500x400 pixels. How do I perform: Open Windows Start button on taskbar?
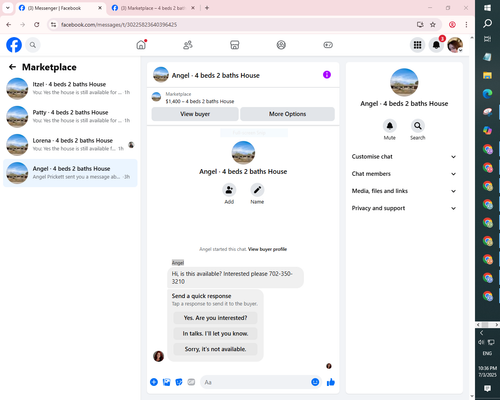[487, 8]
